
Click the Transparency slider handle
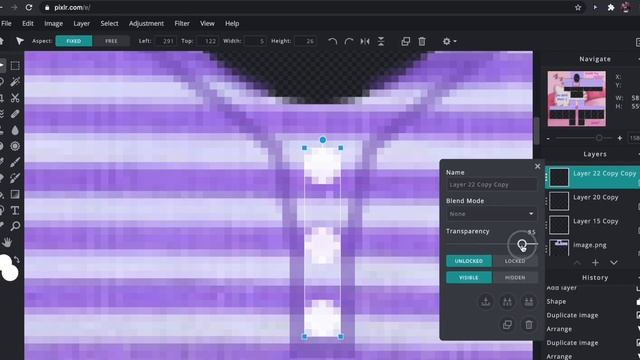click(x=522, y=244)
